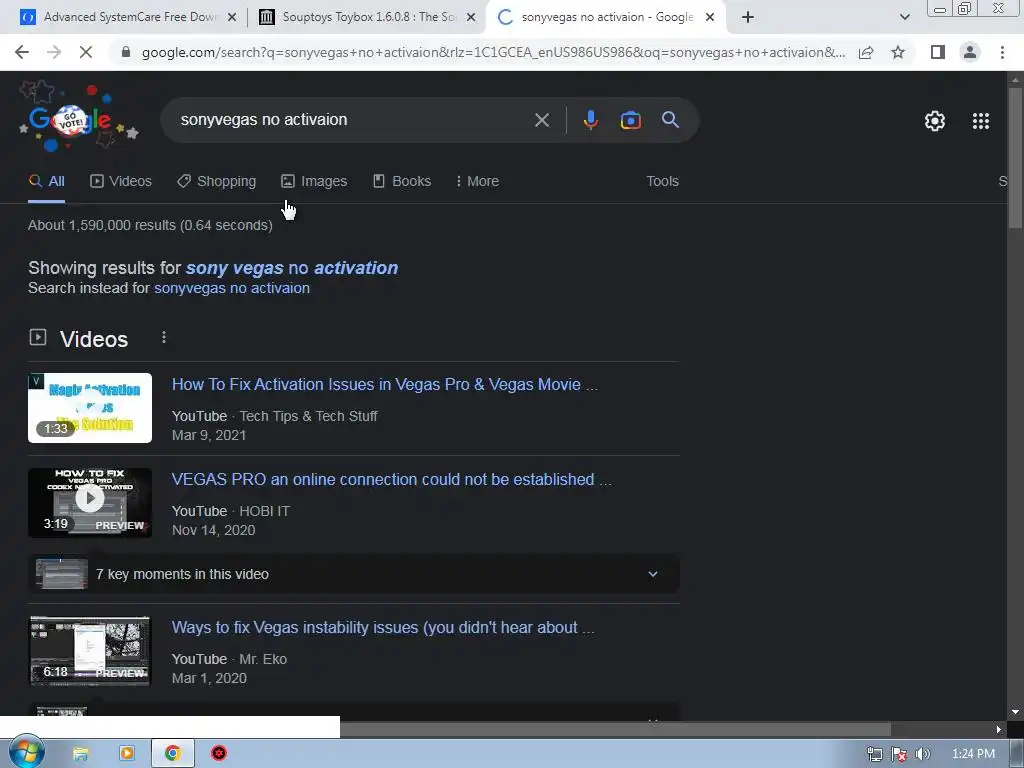Open the share page icon in address bar
The height and width of the screenshot is (768, 1024).
[x=866, y=52]
